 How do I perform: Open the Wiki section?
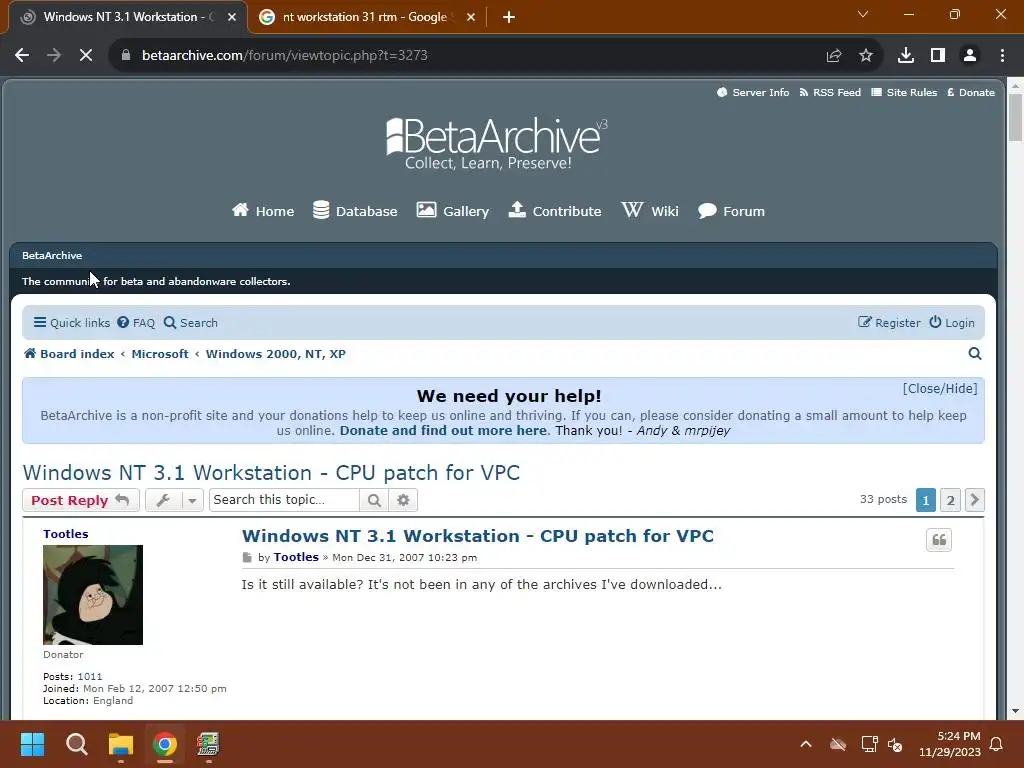650,211
